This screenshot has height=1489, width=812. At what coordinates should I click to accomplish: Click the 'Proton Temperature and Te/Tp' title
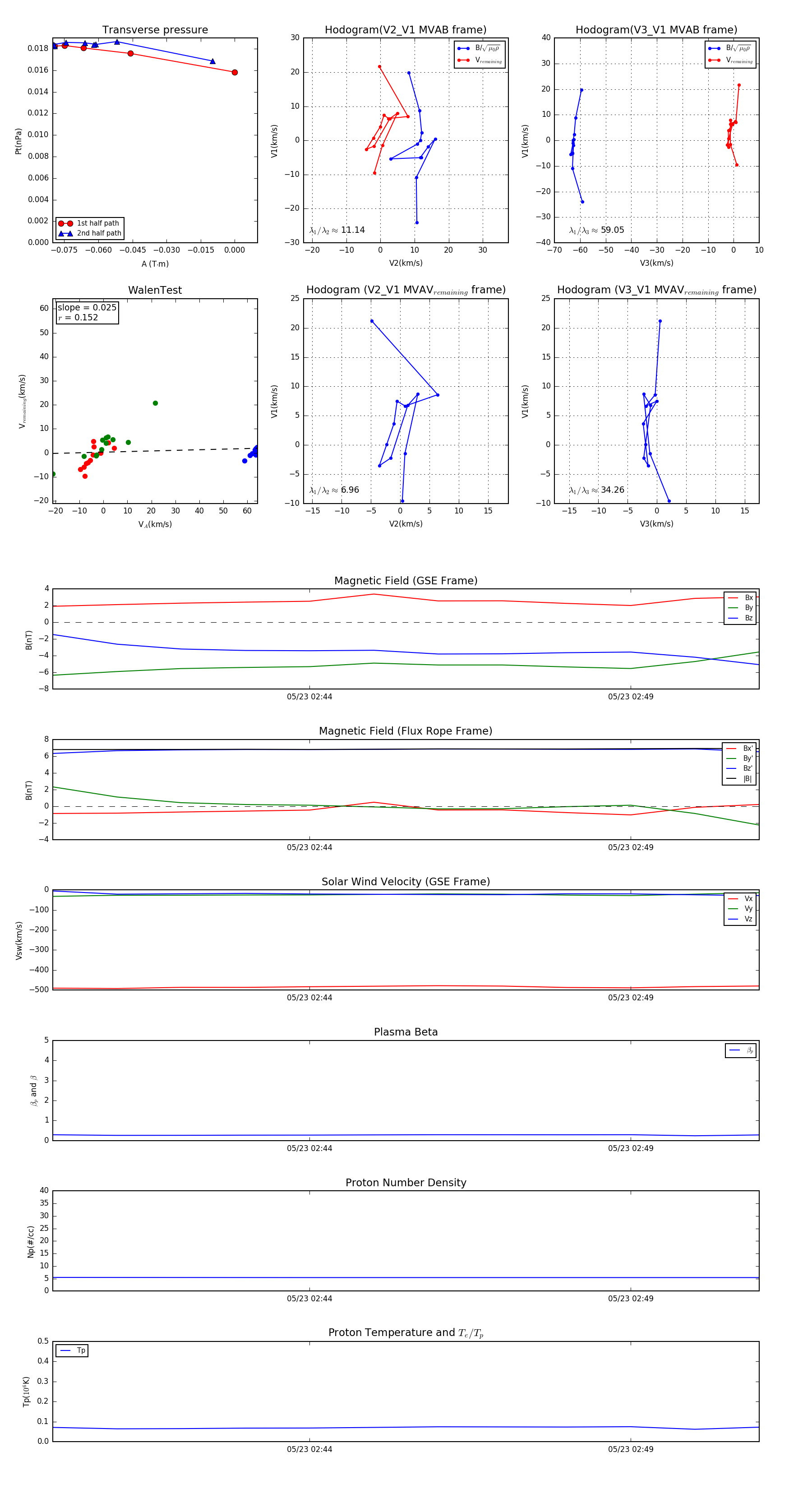406,1333
